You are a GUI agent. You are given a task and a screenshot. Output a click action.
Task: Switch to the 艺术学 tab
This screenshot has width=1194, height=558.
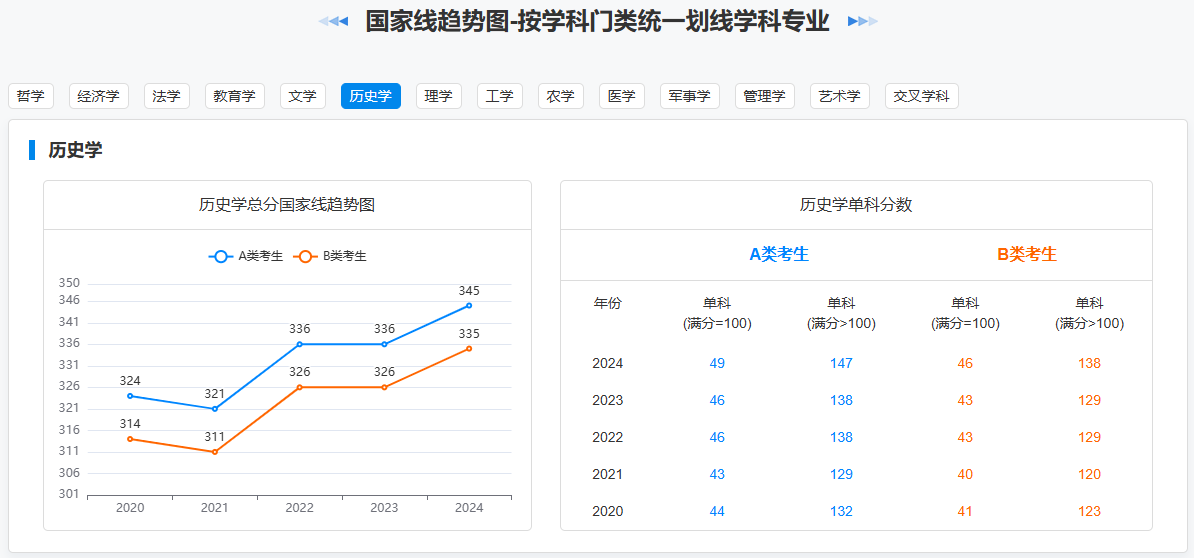point(840,96)
